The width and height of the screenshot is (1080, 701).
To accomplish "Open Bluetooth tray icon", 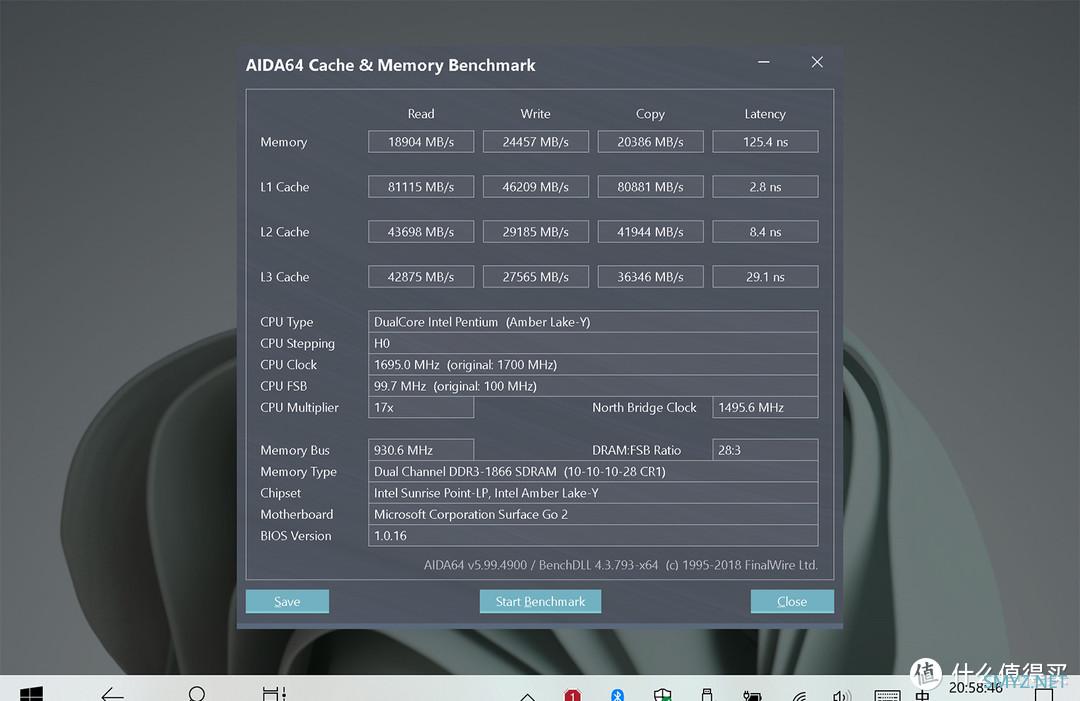I will click(617, 695).
